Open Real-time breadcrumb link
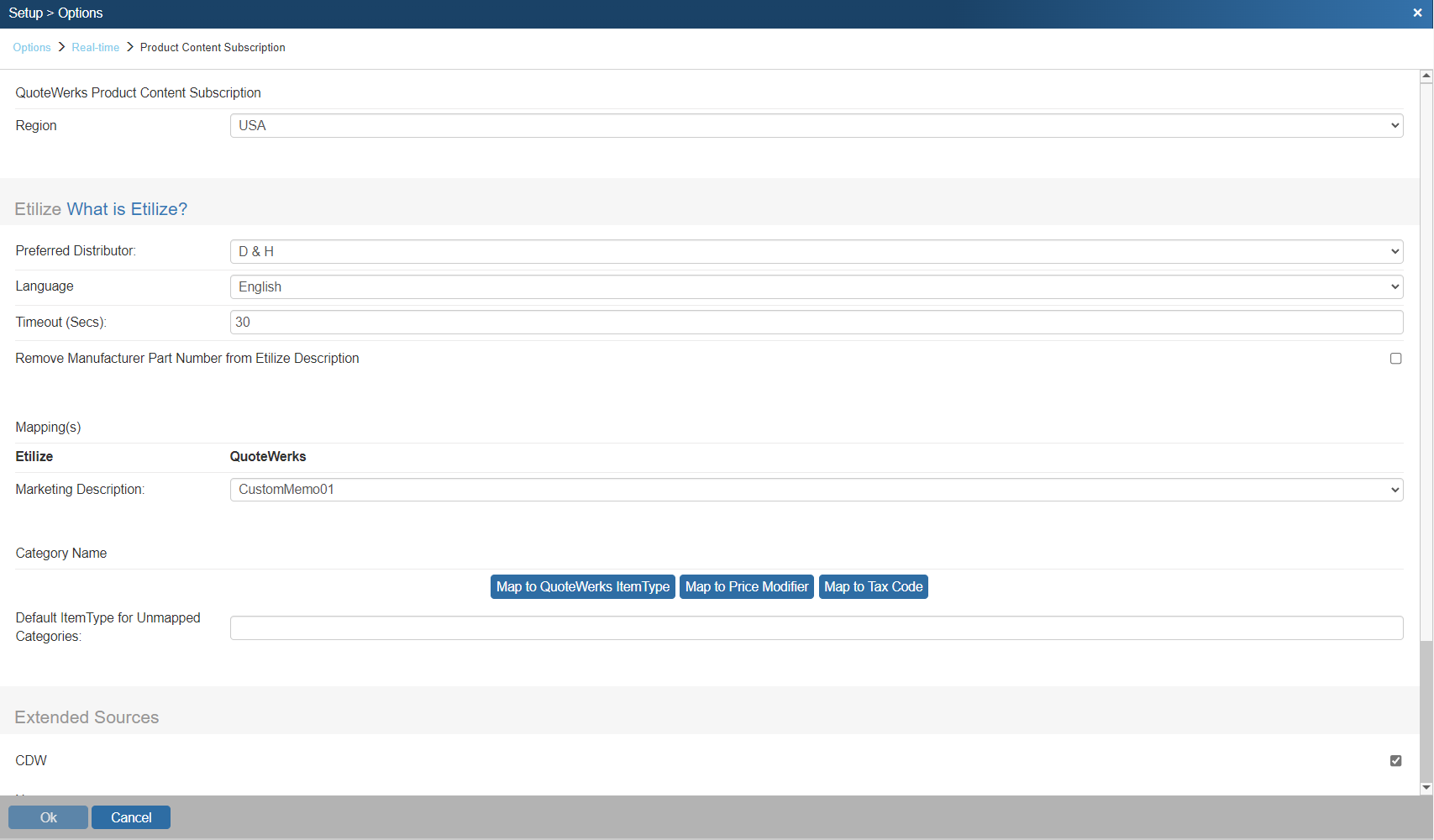This screenshot has width=1434, height=840. [x=96, y=48]
